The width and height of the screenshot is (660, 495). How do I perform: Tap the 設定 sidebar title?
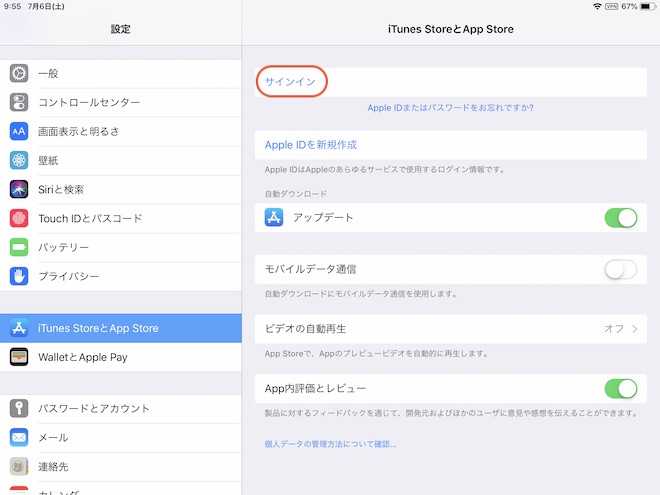point(121,29)
